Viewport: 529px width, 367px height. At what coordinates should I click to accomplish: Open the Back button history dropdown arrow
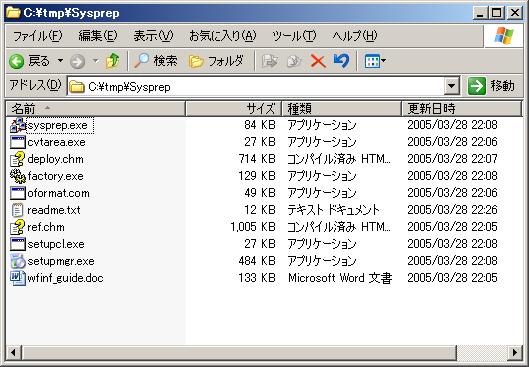click(60, 61)
